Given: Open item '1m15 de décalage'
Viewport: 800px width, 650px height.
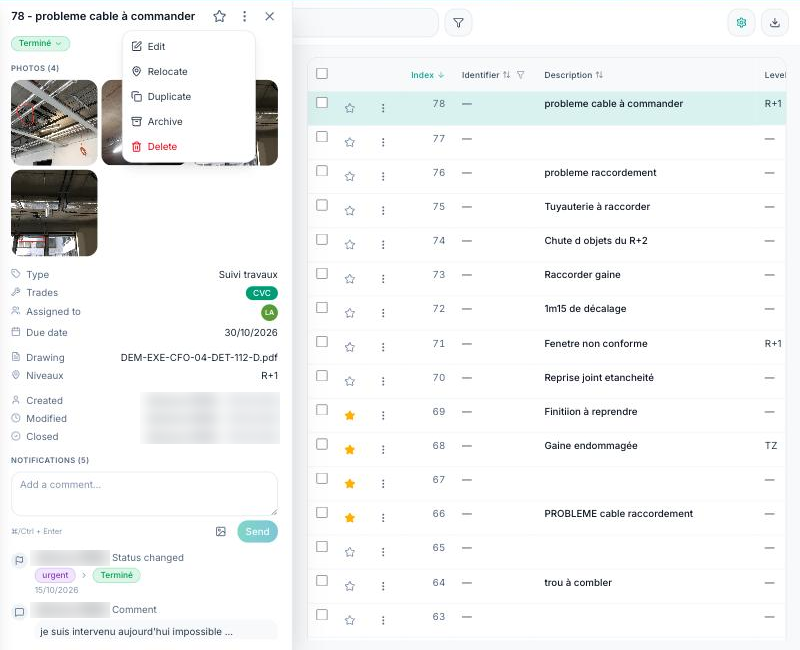Looking at the screenshot, I should 585,309.
